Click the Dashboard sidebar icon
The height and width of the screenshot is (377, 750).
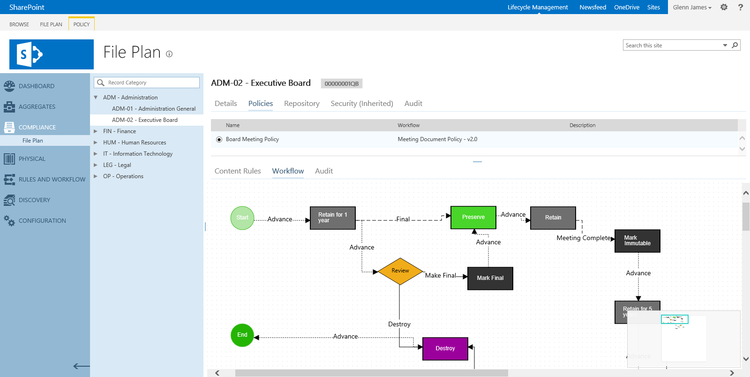pos(10,86)
